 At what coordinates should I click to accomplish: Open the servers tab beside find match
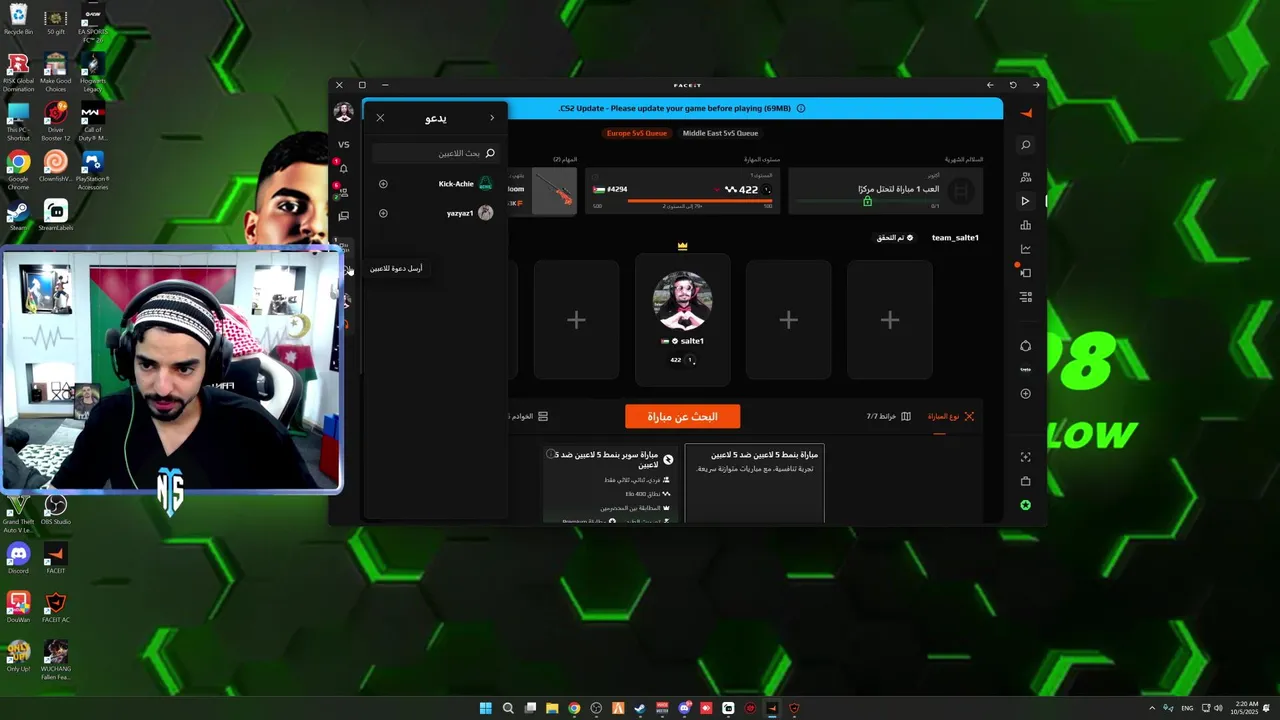coord(529,416)
